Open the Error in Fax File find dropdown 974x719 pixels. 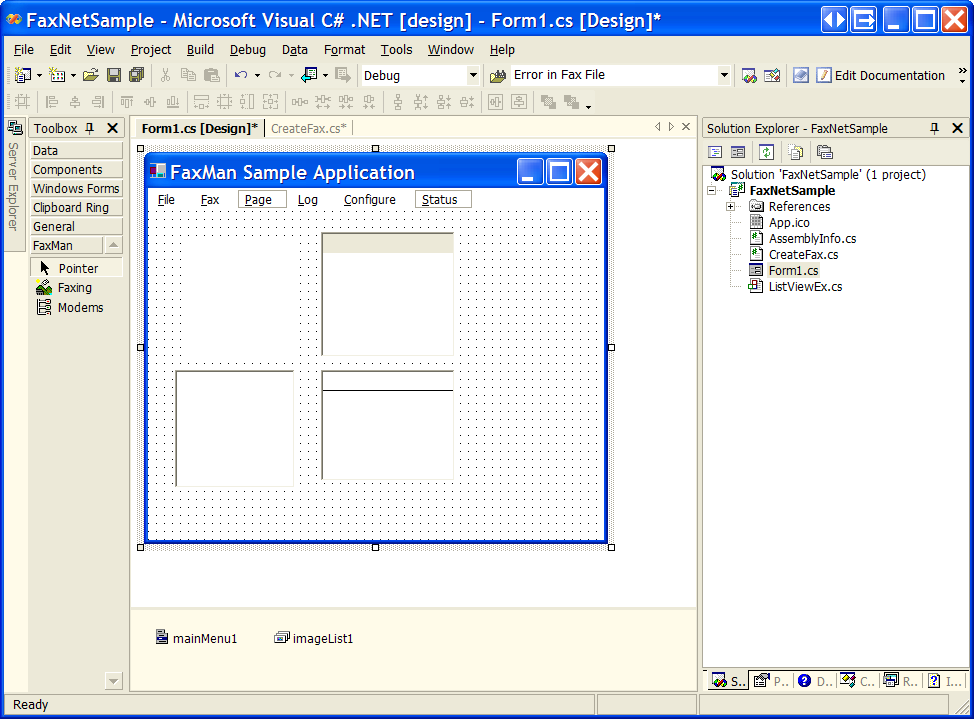(x=724, y=76)
